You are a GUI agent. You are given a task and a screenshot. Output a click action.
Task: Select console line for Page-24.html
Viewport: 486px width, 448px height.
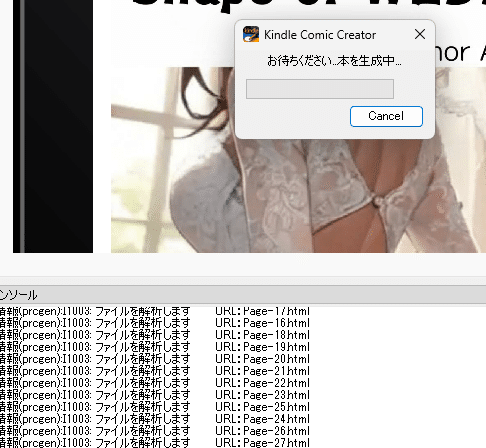click(155, 419)
